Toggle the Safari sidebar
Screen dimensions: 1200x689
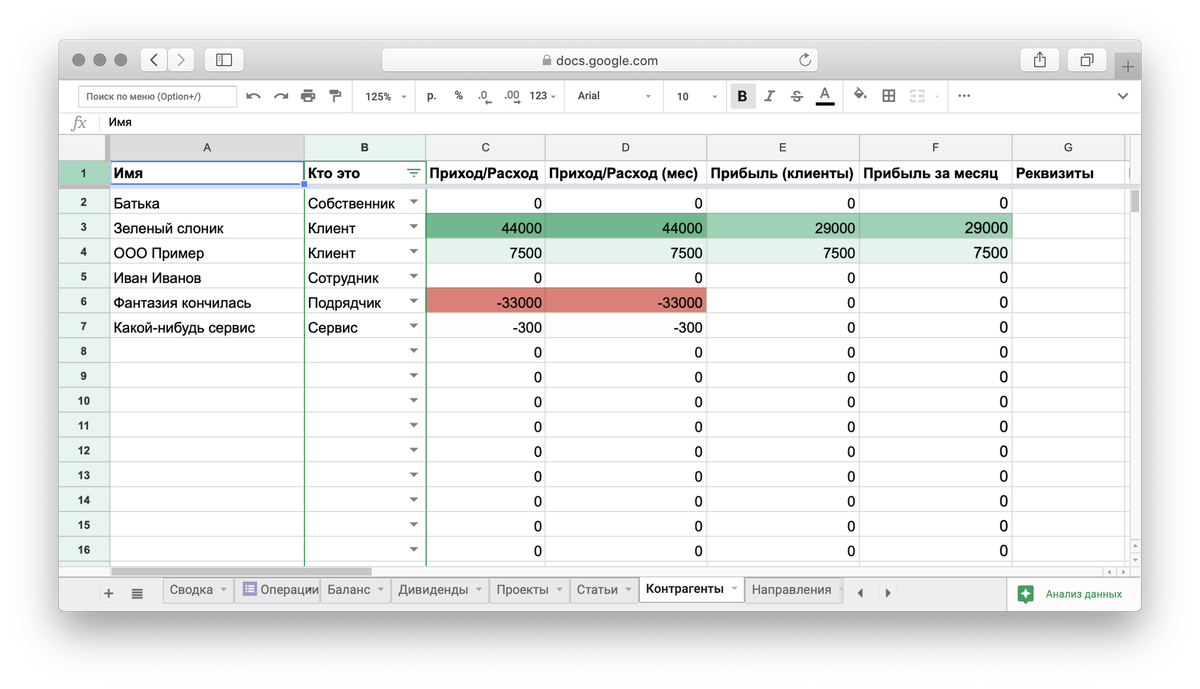(224, 60)
